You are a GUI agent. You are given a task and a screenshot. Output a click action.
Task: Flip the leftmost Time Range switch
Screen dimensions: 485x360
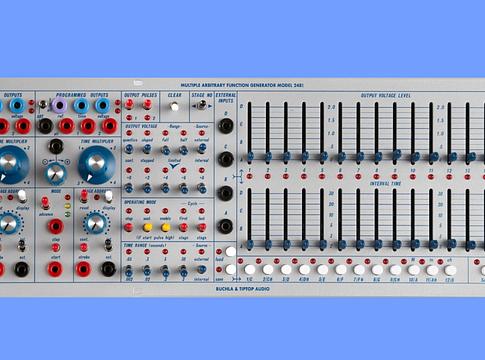(x=129, y=271)
